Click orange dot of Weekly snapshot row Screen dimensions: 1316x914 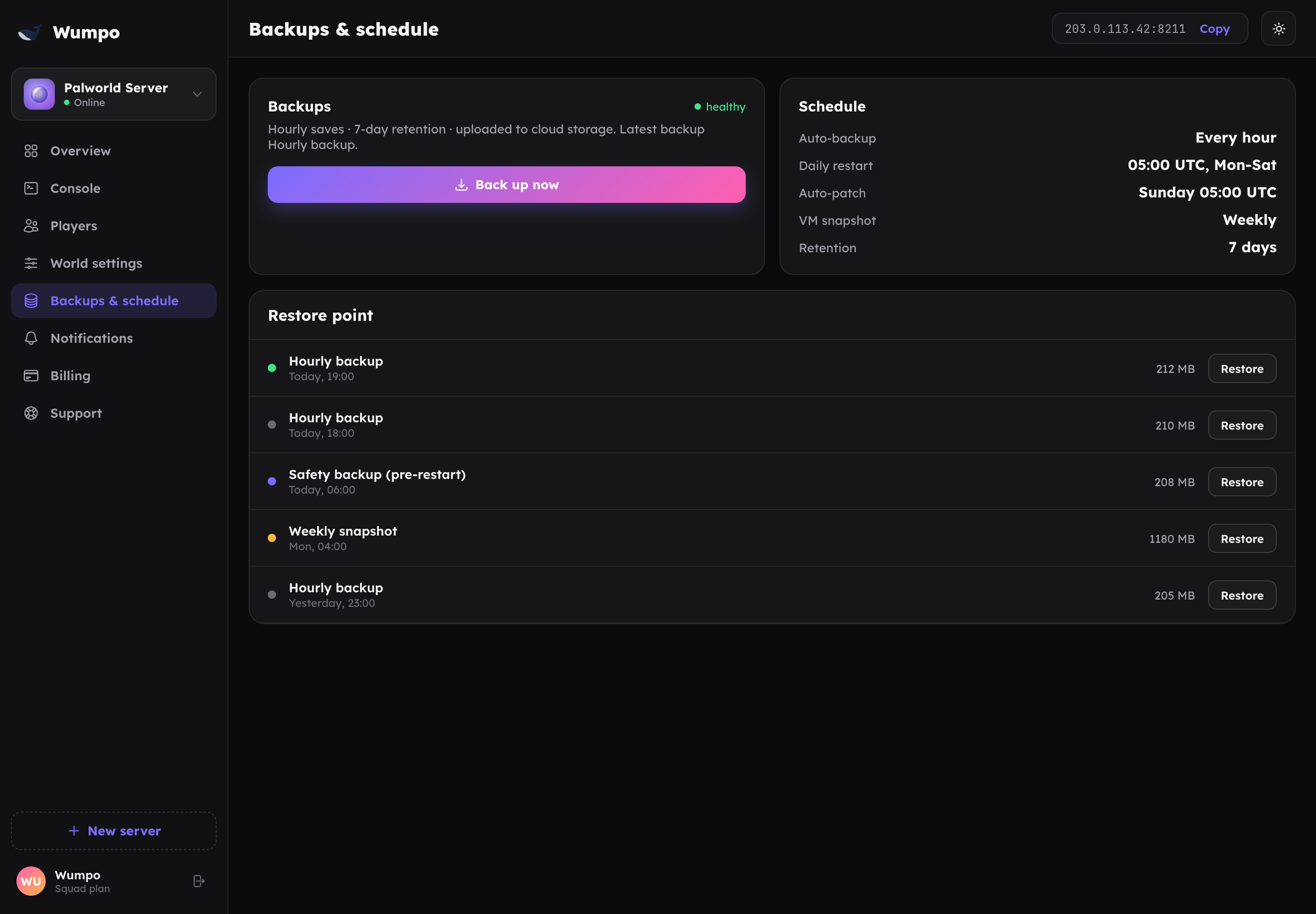coord(272,538)
